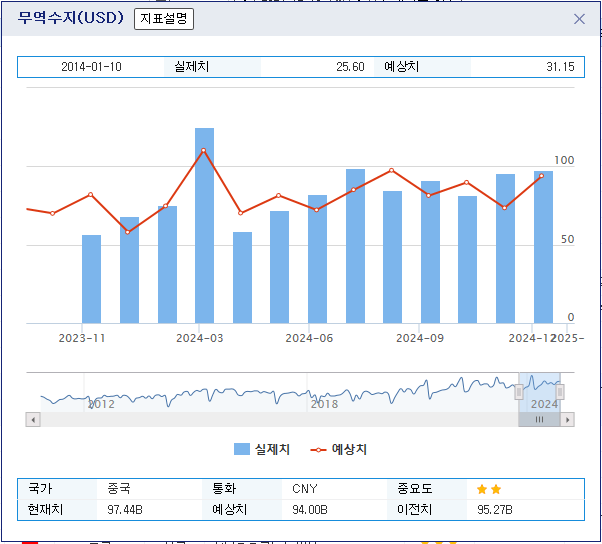Click the 2018 label in navigator

point(324,404)
